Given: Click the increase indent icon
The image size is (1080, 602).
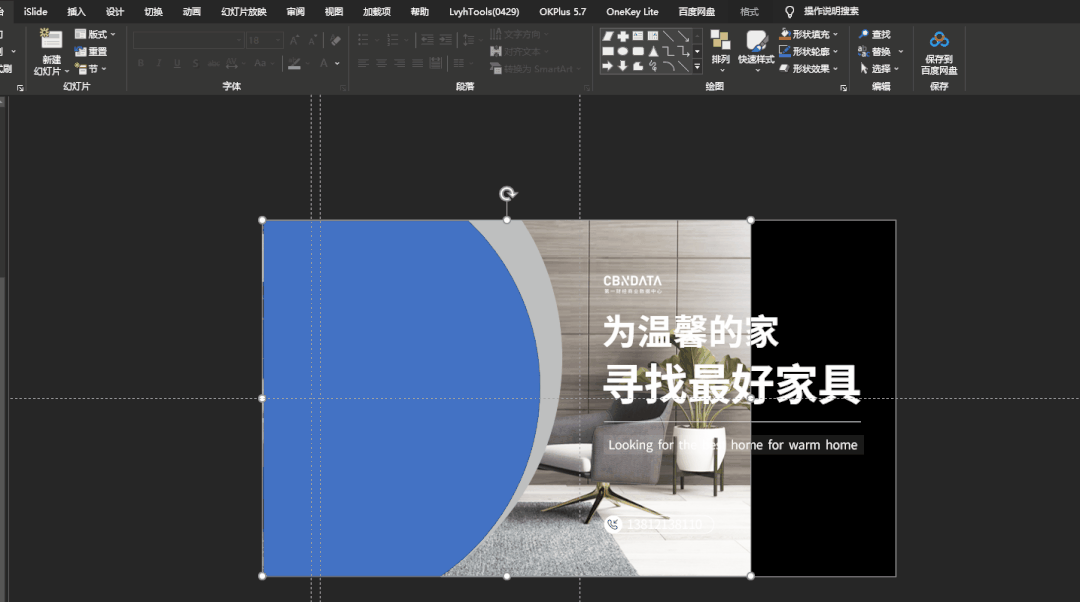Looking at the screenshot, I should tap(446, 40).
